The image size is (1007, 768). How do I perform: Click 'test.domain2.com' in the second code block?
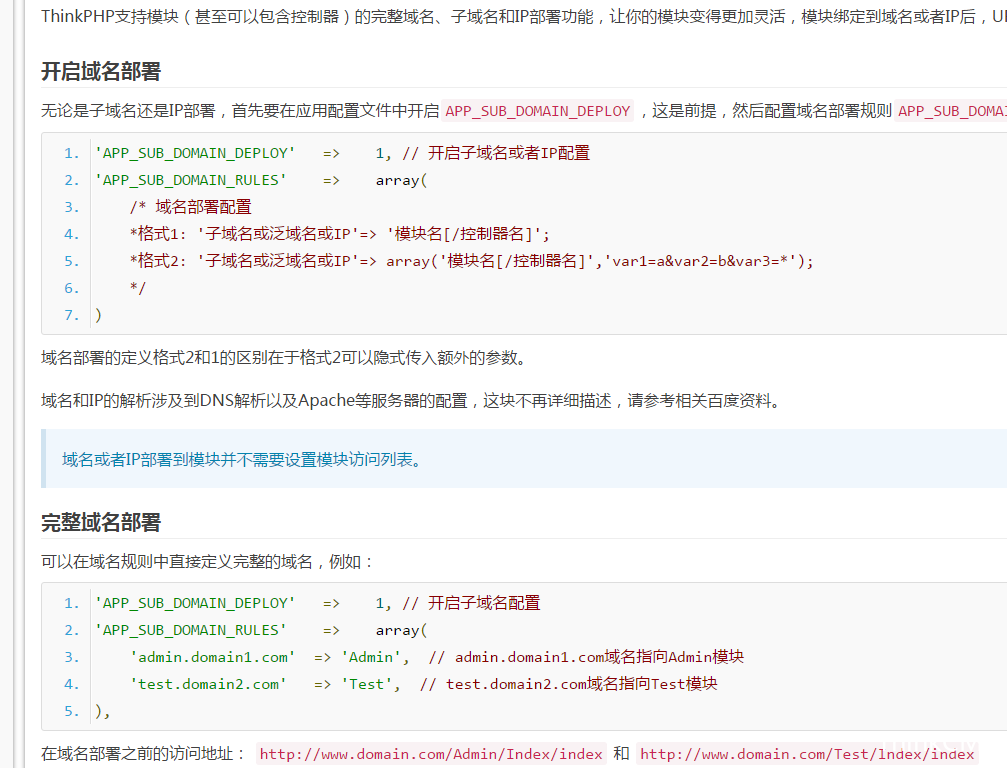[x=208, y=684]
